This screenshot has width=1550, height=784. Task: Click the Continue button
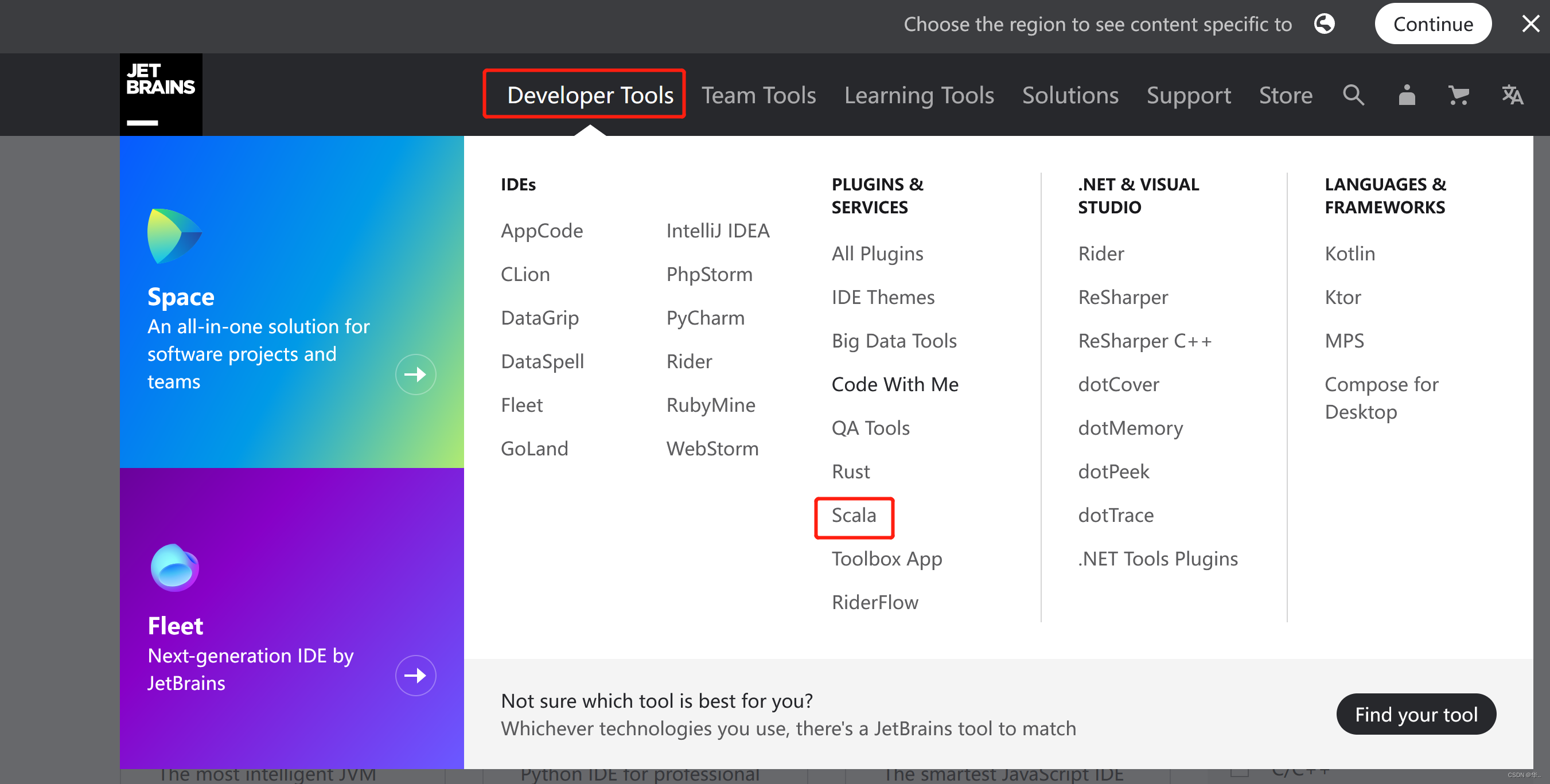pos(1432,24)
